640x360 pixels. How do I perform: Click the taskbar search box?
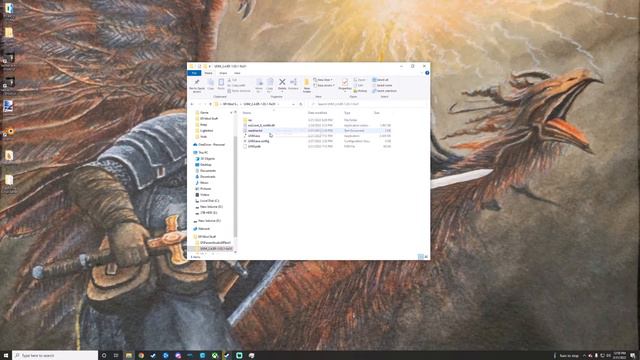pos(56,356)
